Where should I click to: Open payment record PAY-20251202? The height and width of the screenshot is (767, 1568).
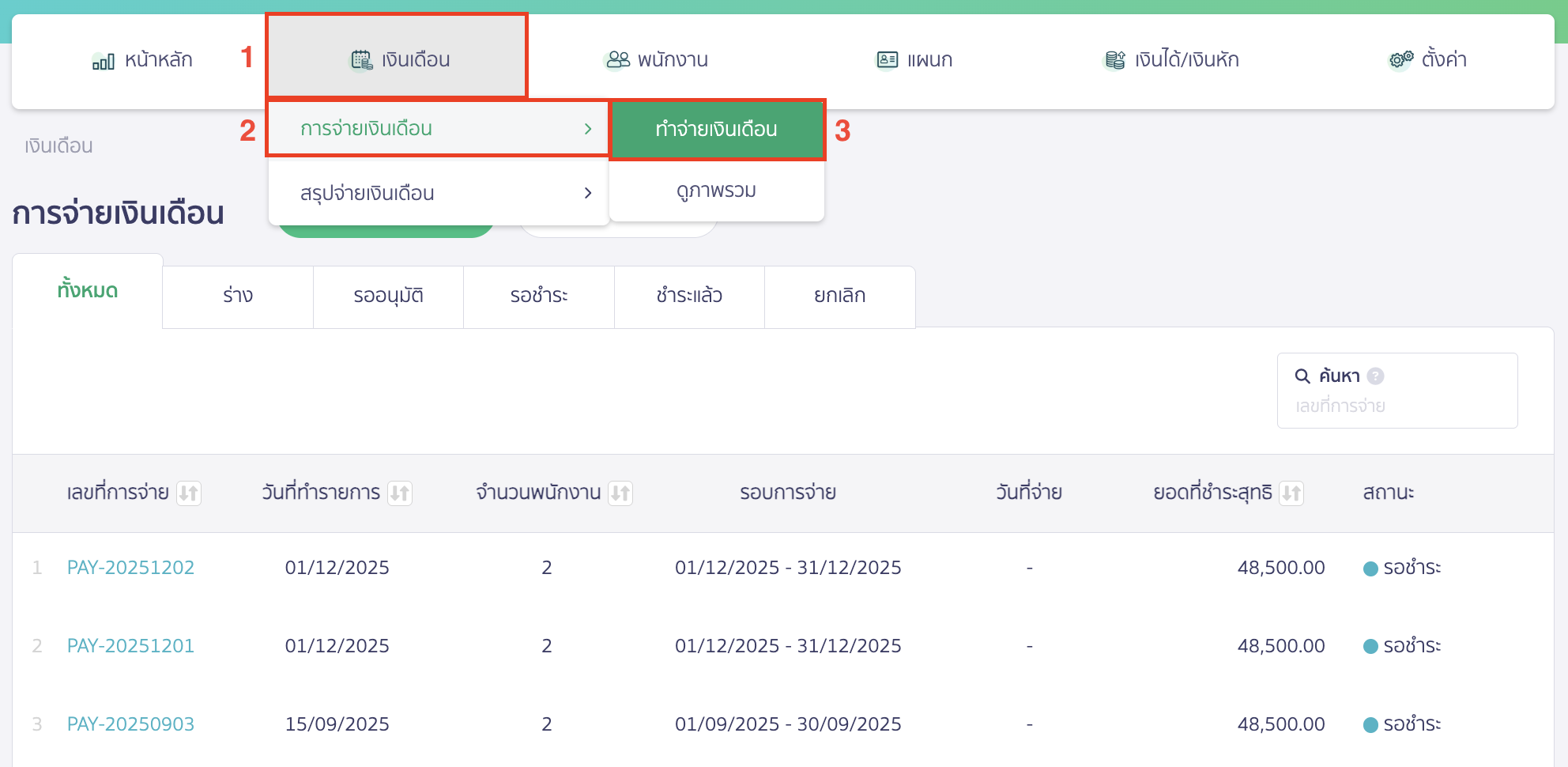coord(131,566)
